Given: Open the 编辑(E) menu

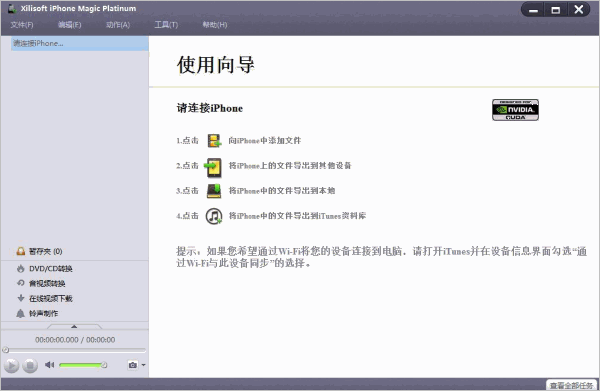Looking at the screenshot, I should [69, 25].
